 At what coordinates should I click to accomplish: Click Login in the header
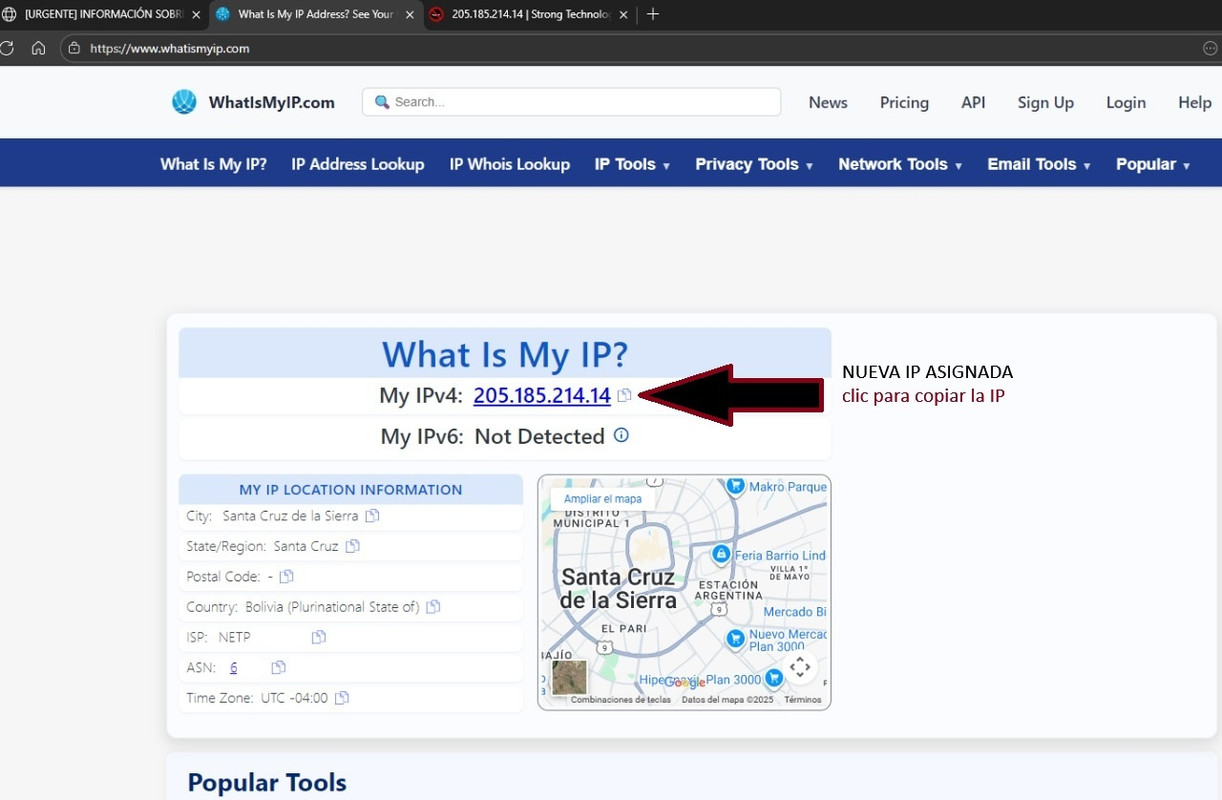coord(1126,102)
